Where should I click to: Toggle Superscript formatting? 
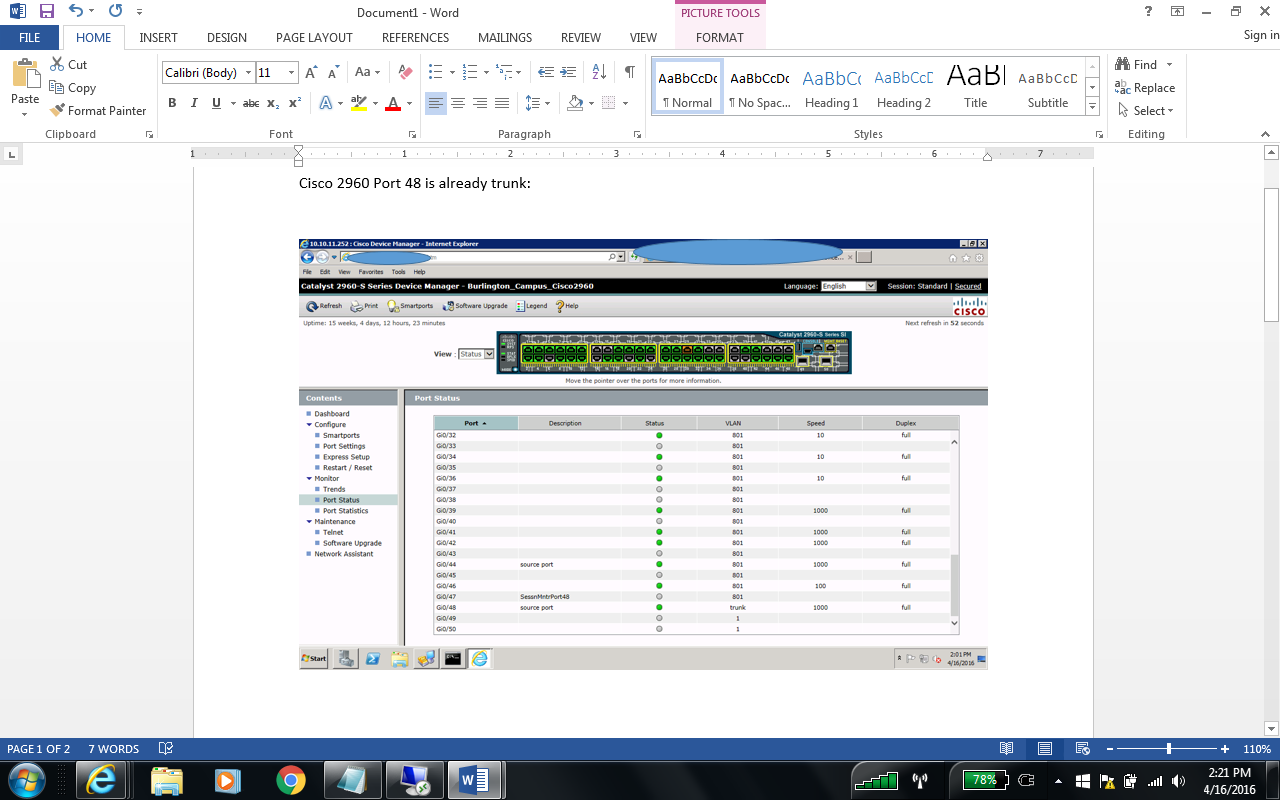point(295,103)
